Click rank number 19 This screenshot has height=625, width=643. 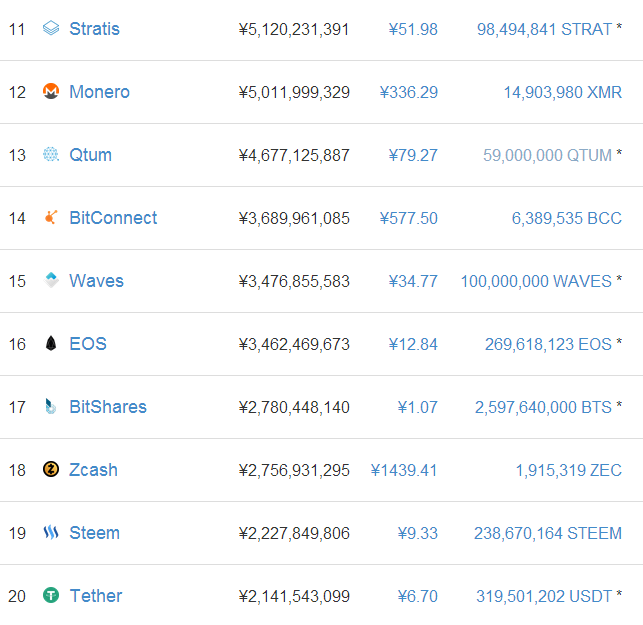point(17,534)
